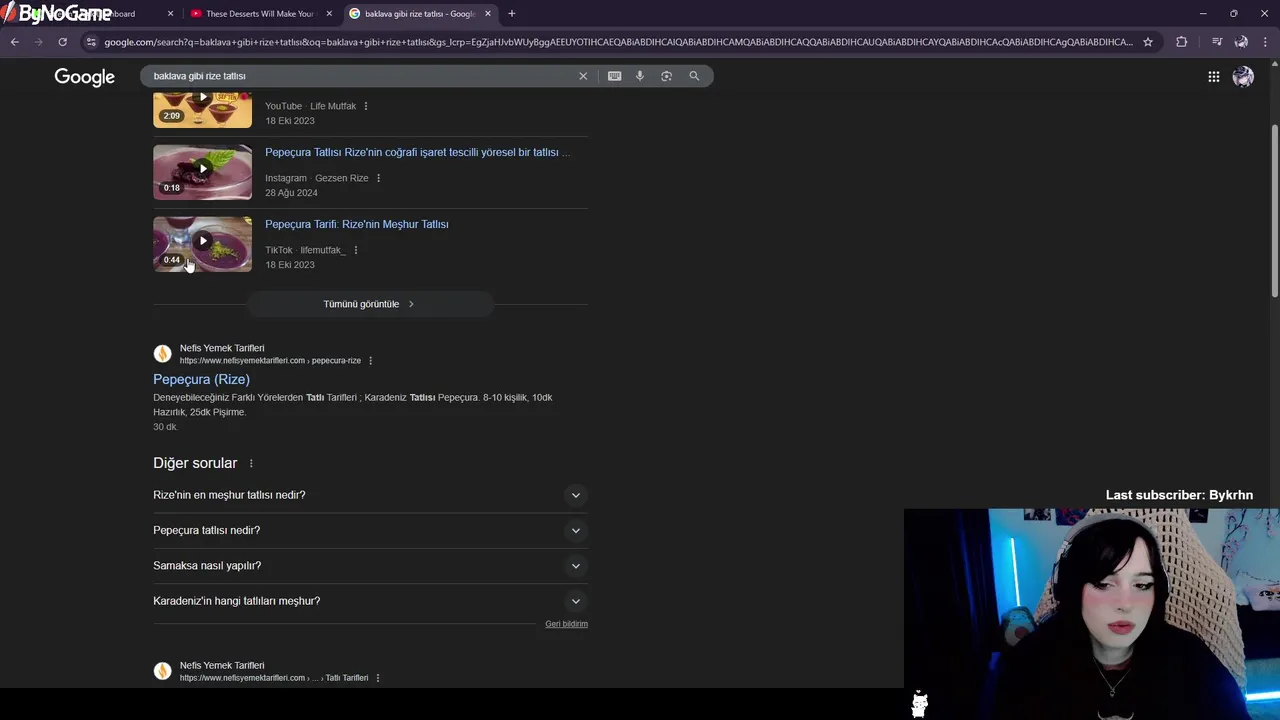Clear the Google search box text
The height and width of the screenshot is (720, 1280).
[x=583, y=76]
